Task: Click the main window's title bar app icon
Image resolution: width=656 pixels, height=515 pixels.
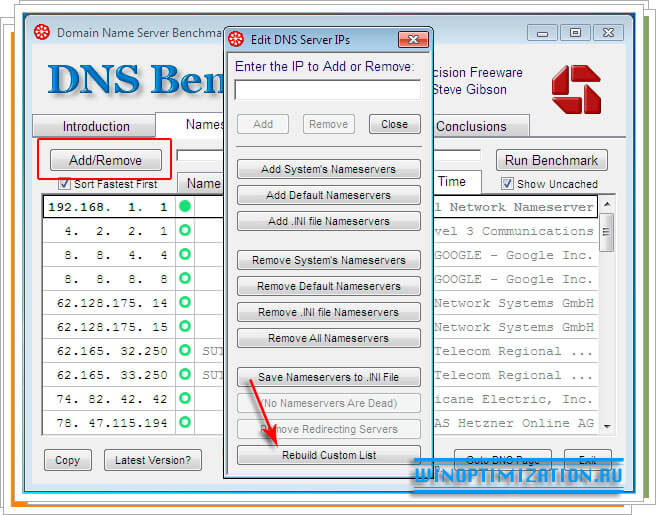Action: 41,32
